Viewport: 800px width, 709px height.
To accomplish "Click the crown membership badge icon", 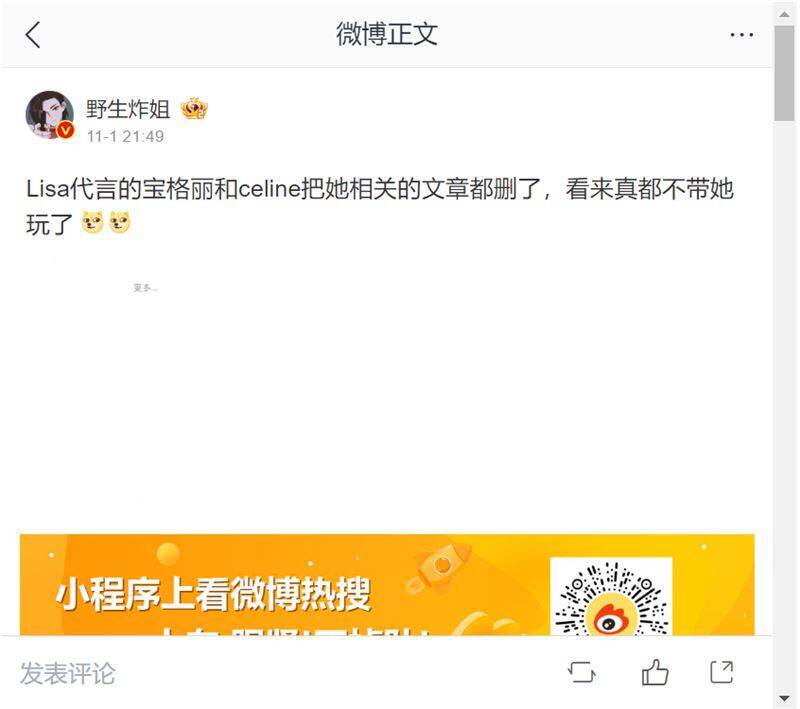I will coord(194,109).
